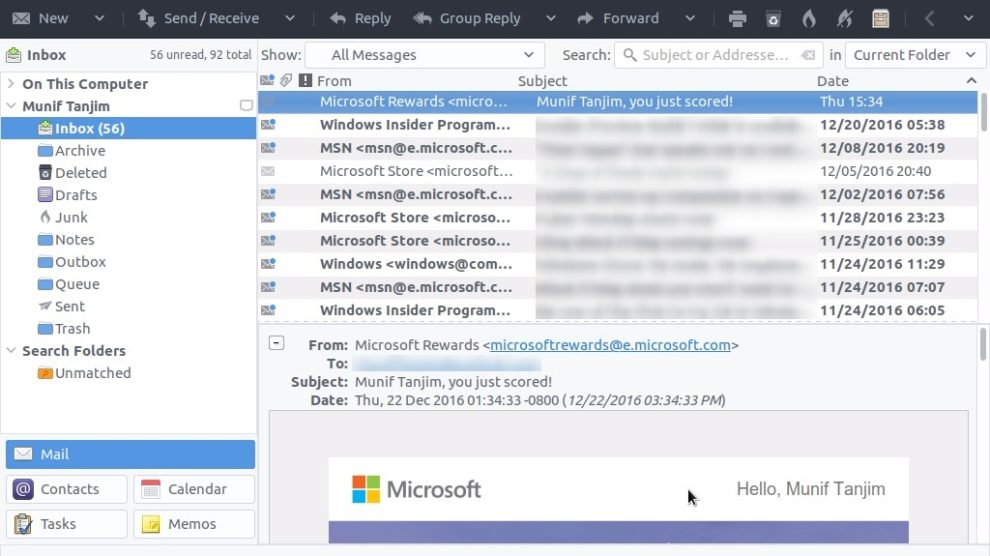The height and width of the screenshot is (556, 990).
Task: Reply to the selected message
Action: click(360, 18)
